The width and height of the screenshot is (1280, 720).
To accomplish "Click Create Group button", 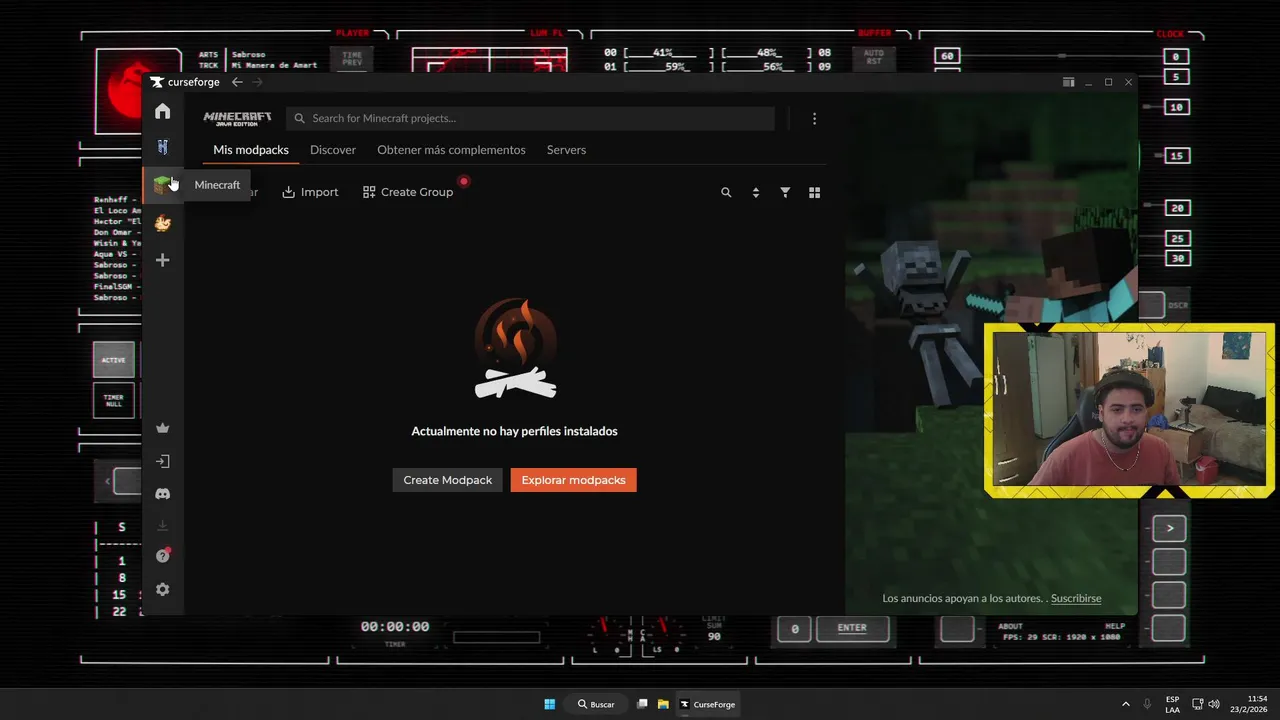I will [408, 192].
